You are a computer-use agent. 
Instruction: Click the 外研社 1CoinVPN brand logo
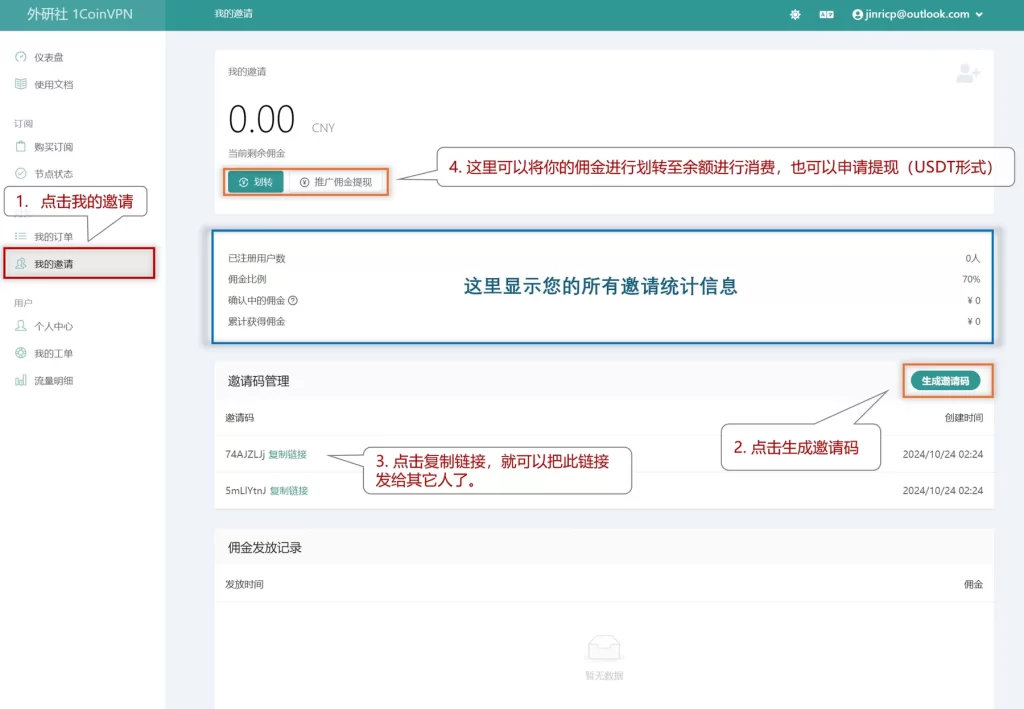coord(80,14)
